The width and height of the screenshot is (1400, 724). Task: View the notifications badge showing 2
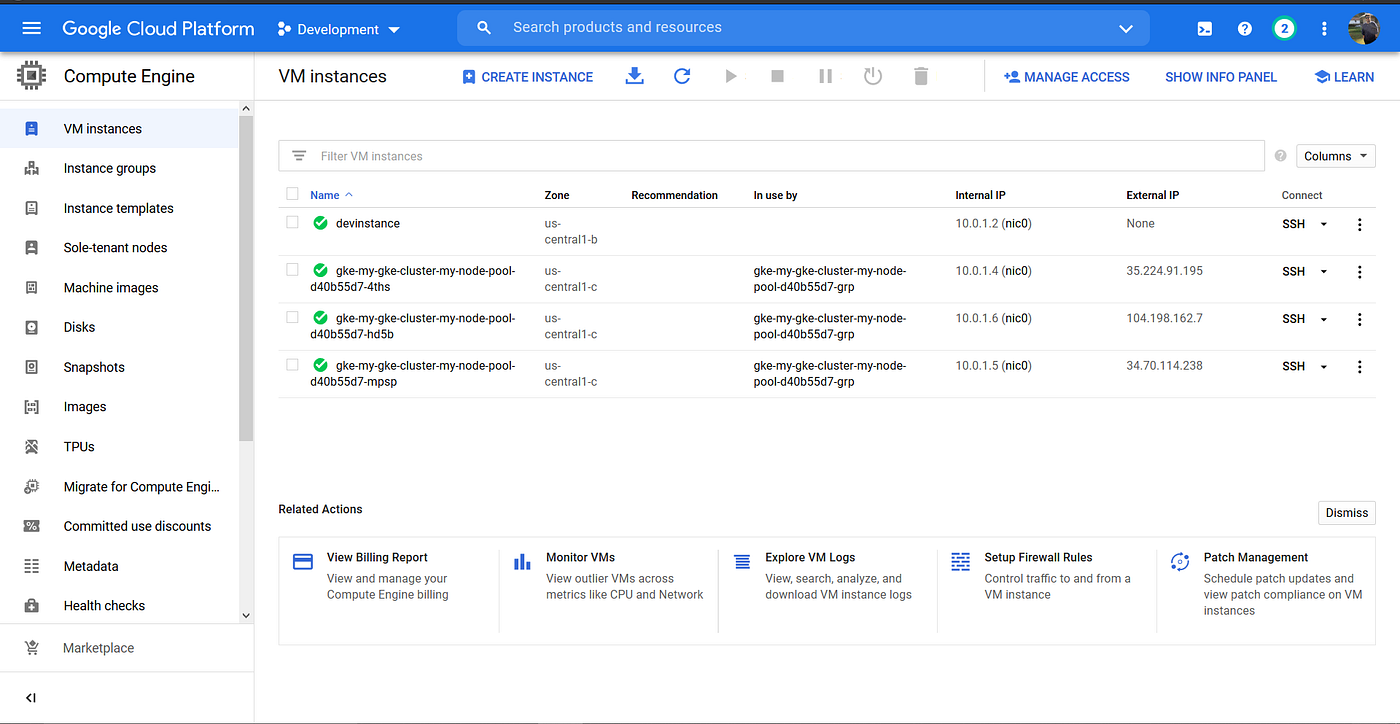1284,29
